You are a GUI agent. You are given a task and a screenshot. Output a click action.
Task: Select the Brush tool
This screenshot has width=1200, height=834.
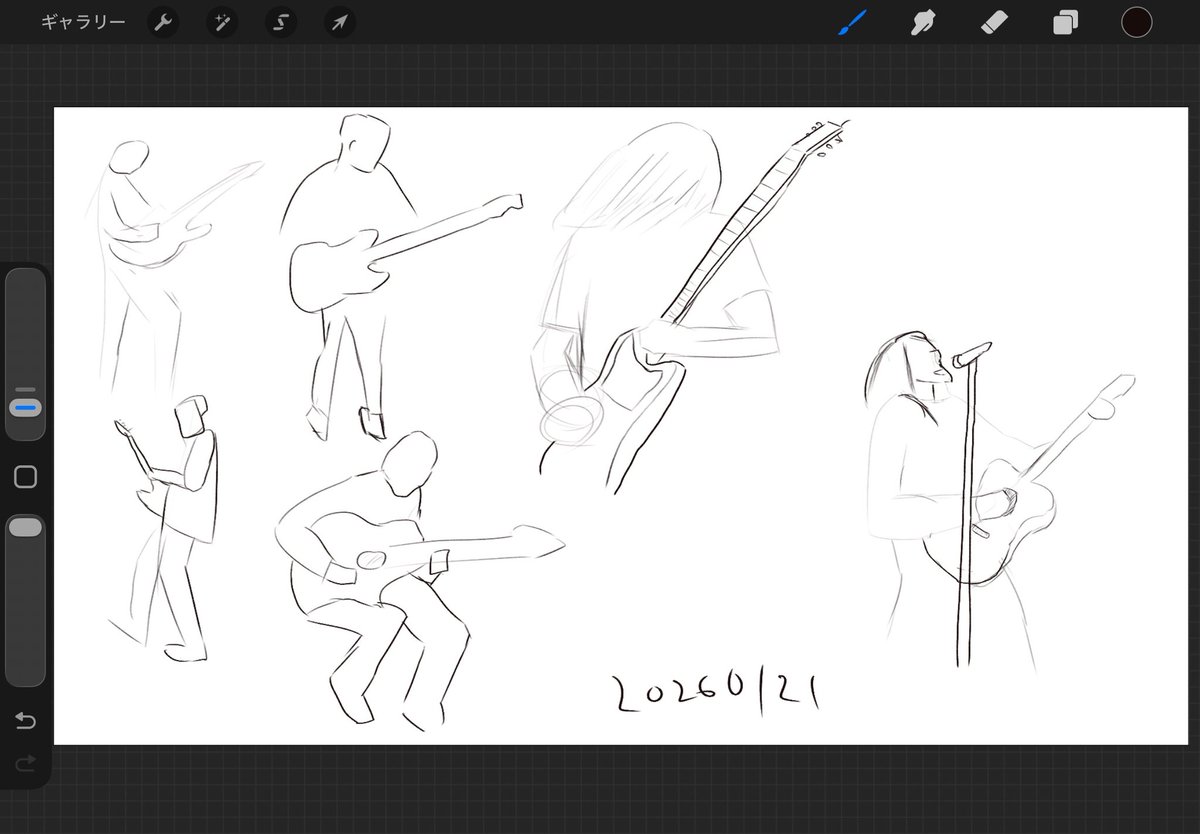pos(853,22)
